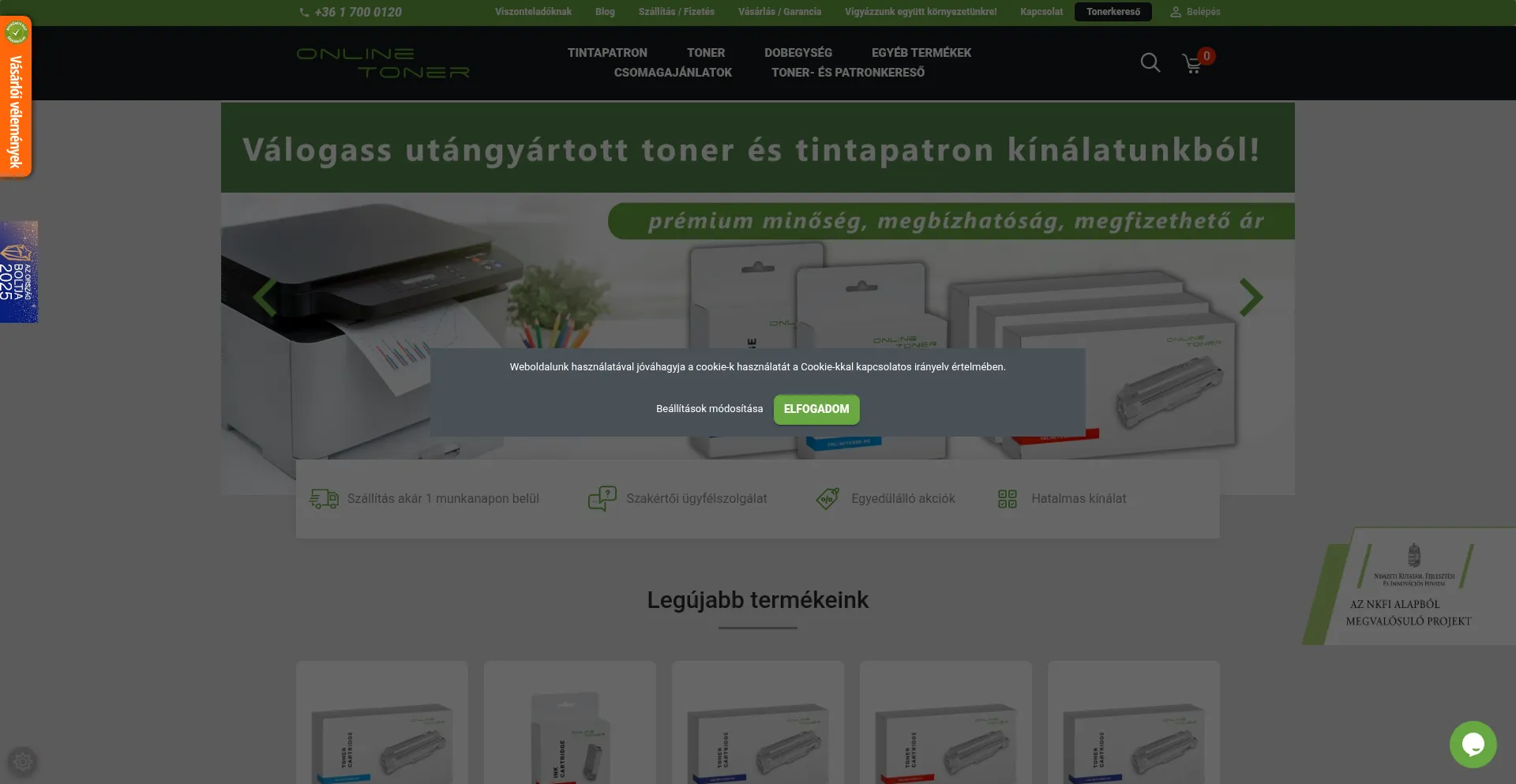Click the Belépés login link
Image resolution: width=1516 pixels, height=784 pixels.
coord(1203,12)
